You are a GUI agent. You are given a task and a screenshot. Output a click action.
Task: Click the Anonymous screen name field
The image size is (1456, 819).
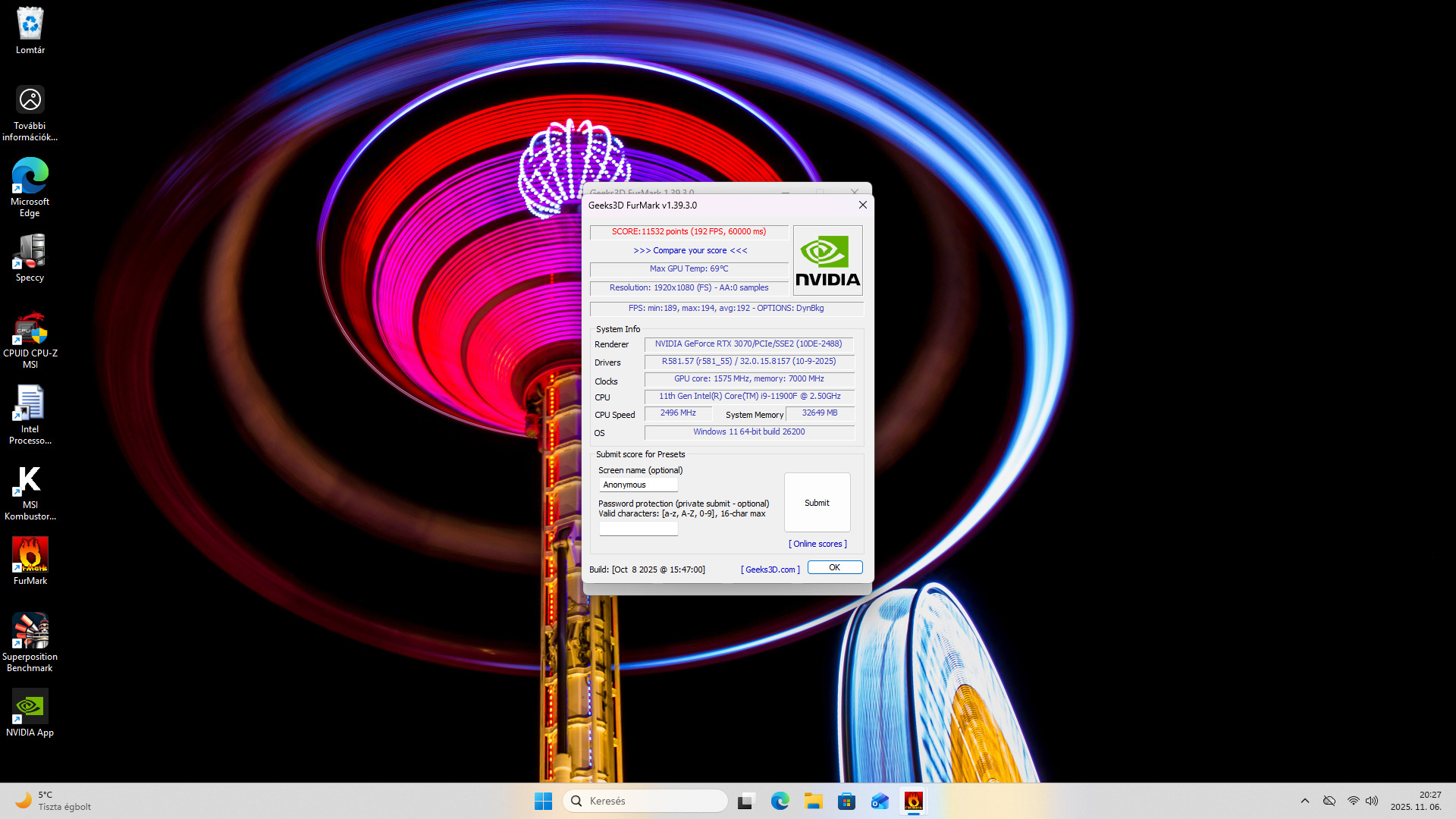pos(638,485)
